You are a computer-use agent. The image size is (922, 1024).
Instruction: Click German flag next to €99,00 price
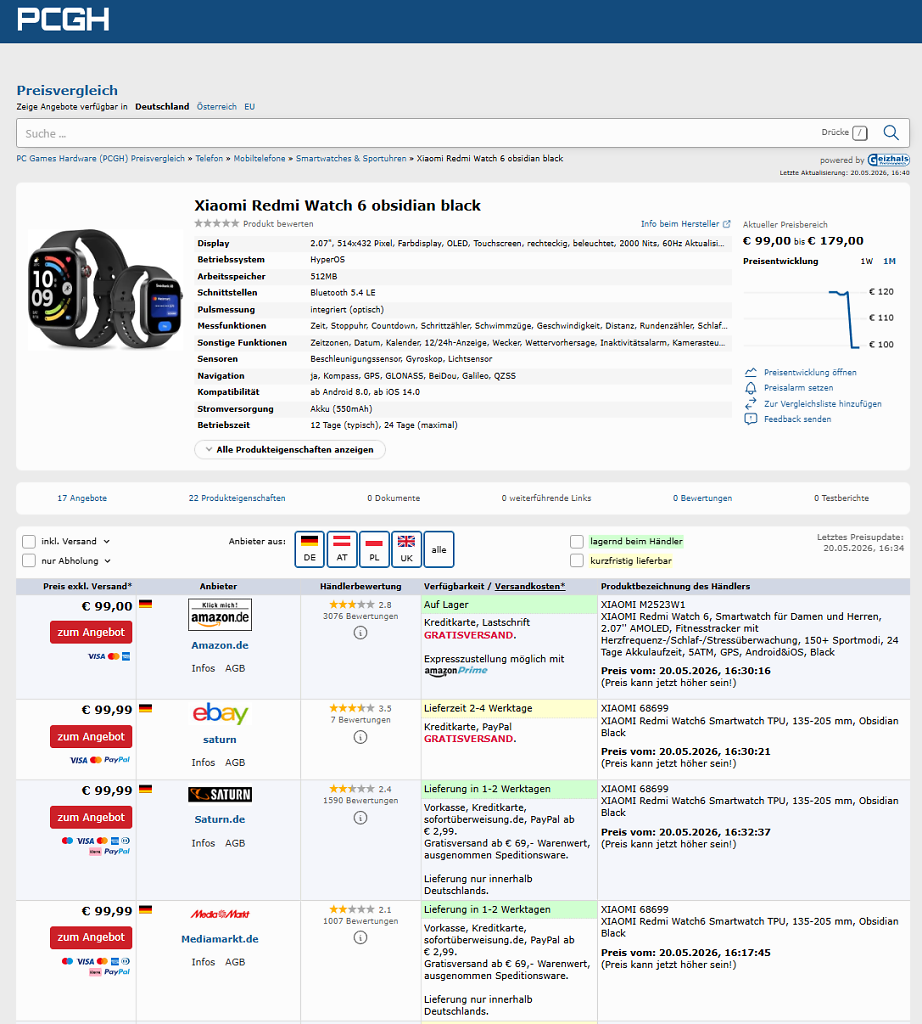click(146, 604)
